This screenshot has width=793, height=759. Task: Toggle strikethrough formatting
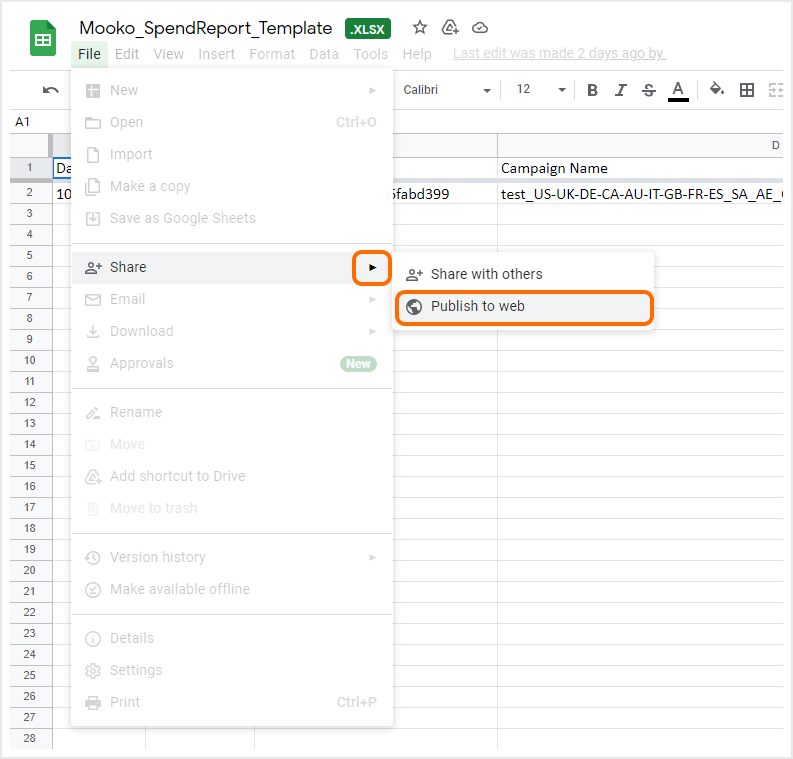649,90
